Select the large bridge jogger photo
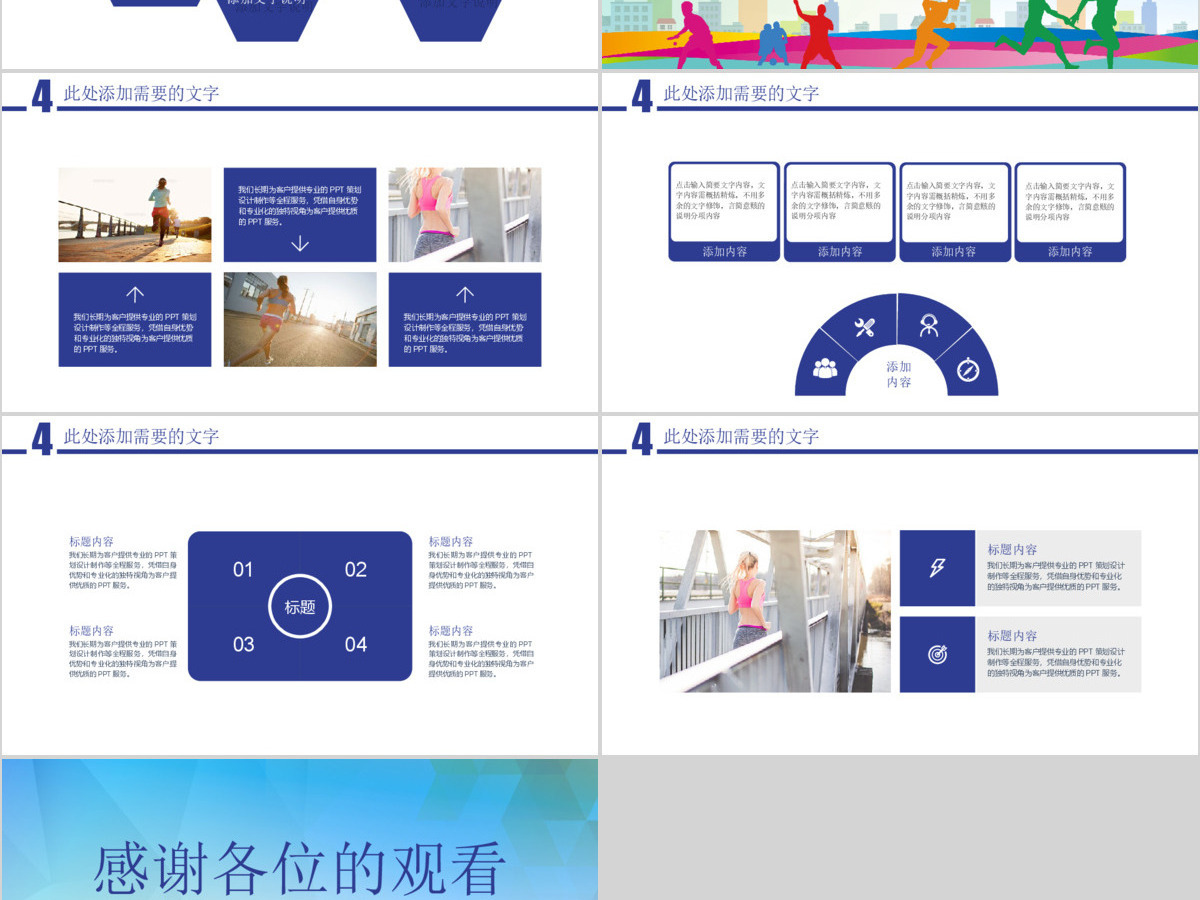The width and height of the screenshot is (1200, 900). [x=775, y=611]
